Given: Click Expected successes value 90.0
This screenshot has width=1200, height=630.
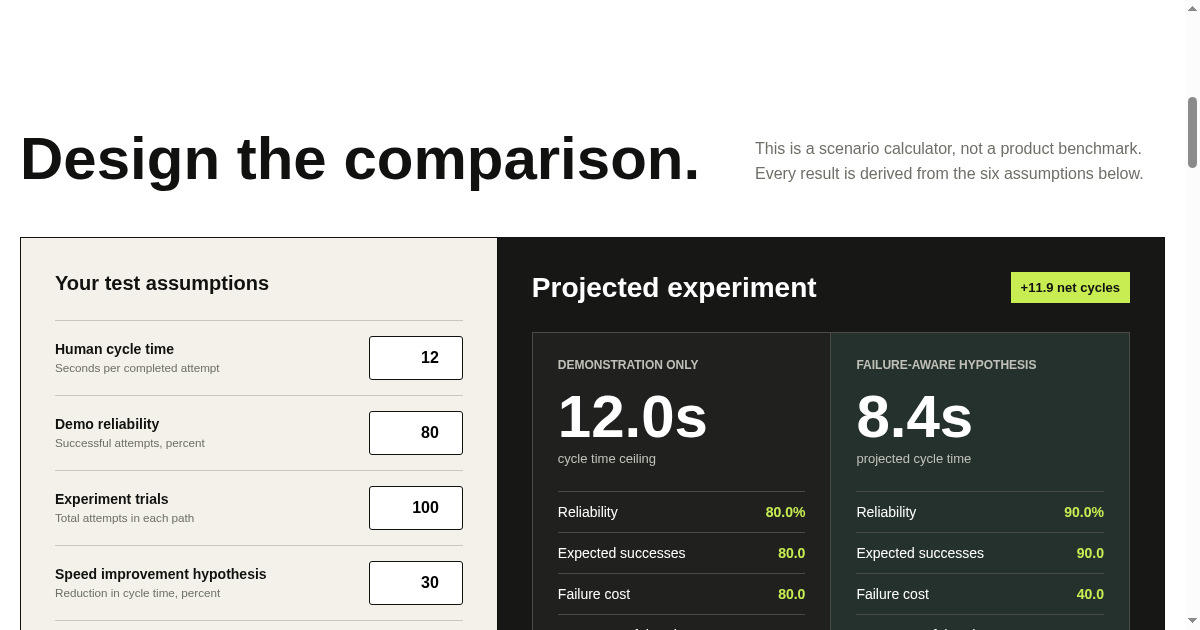Looking at the screenshot, I should coord(1090,553).
